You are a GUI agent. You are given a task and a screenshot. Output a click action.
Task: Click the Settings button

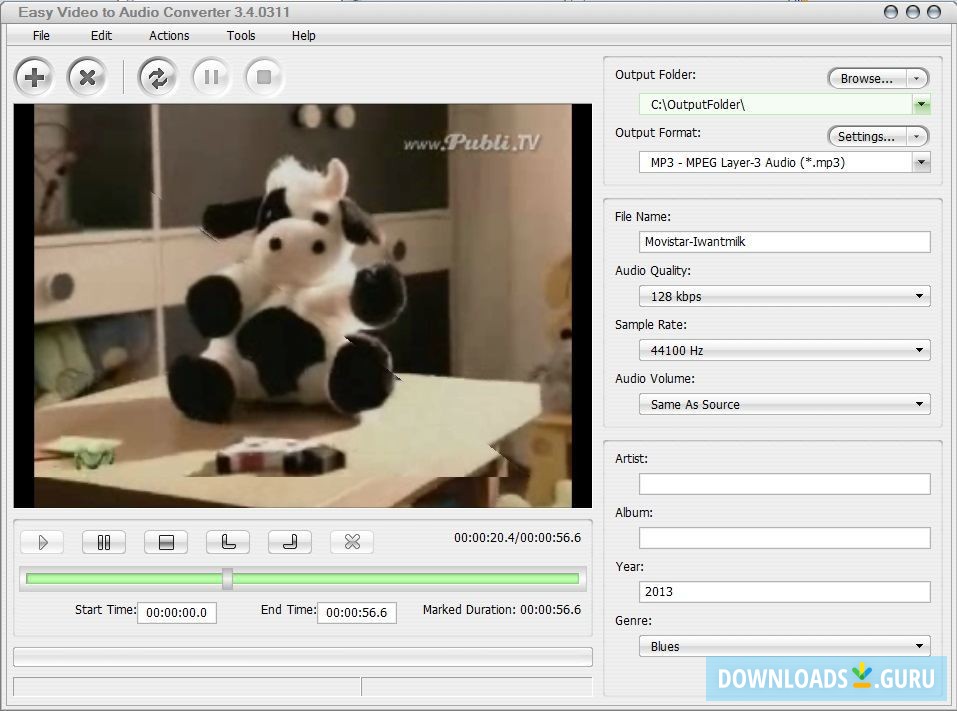(x=866, y=136)
